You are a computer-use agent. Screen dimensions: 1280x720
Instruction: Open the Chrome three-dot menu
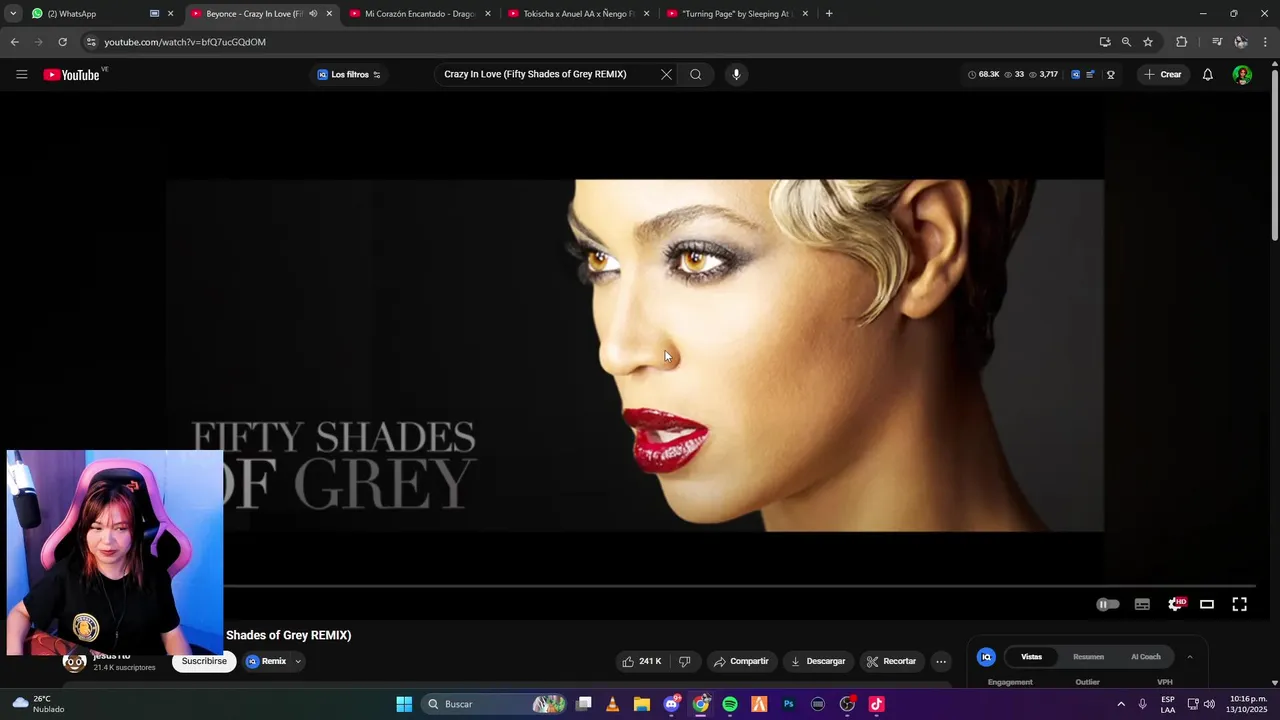(x=1265, y=42)
